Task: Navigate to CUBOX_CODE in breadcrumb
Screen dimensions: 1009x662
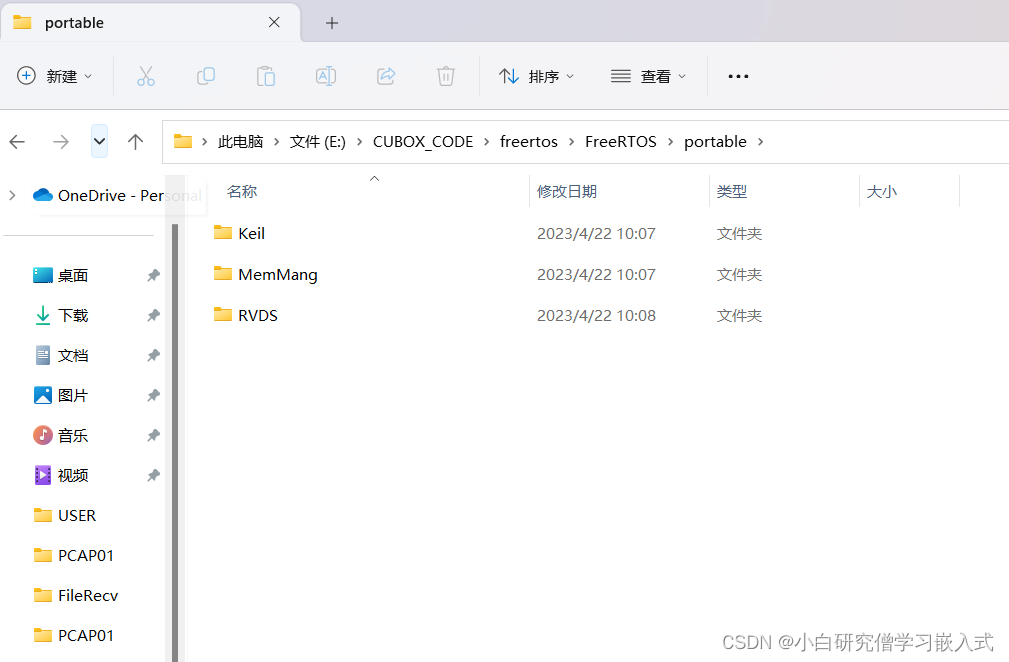Action: click(x=423, y=142)
